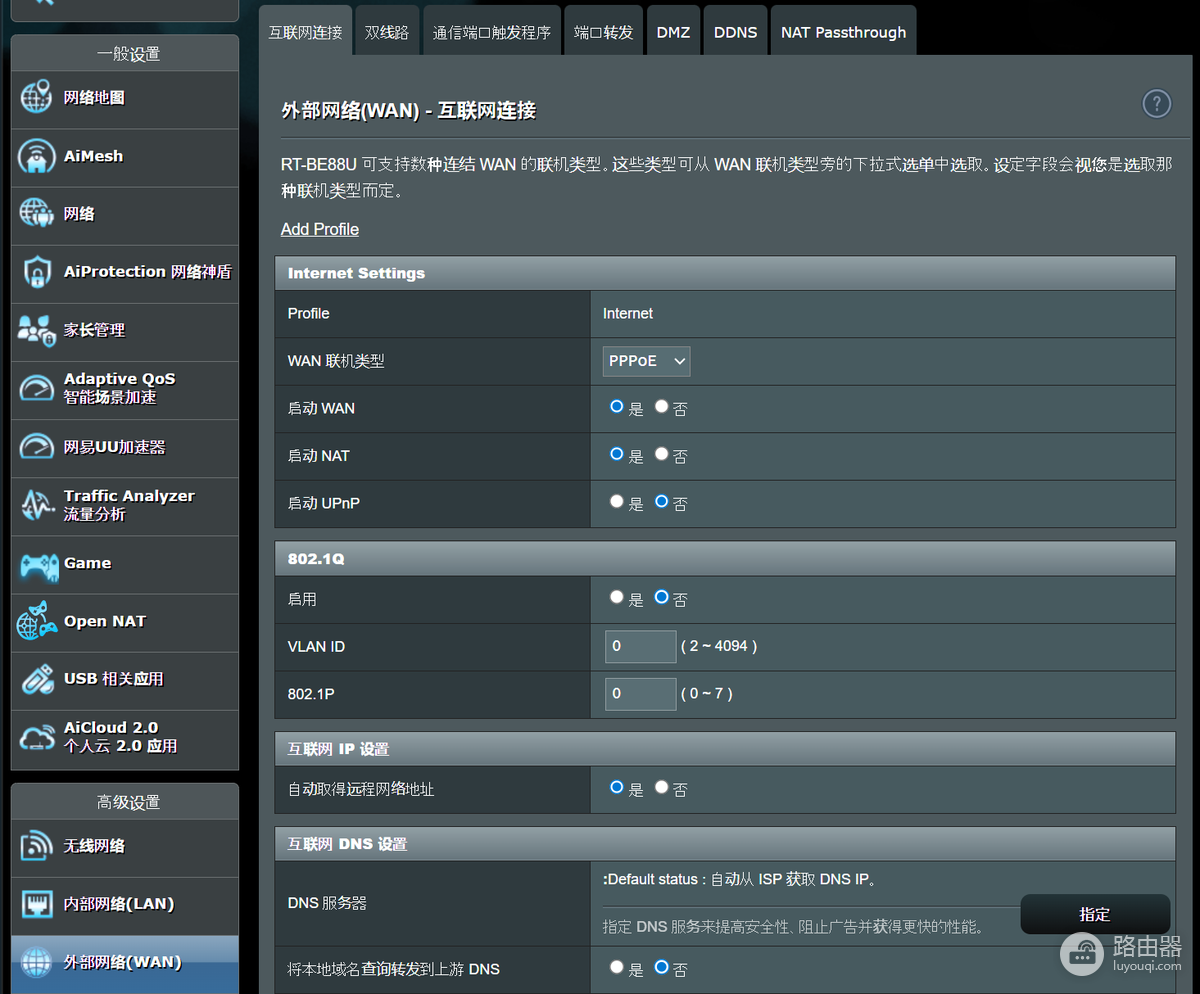Set 启动 WAN to 否
1200x994 pixels.
661,407
